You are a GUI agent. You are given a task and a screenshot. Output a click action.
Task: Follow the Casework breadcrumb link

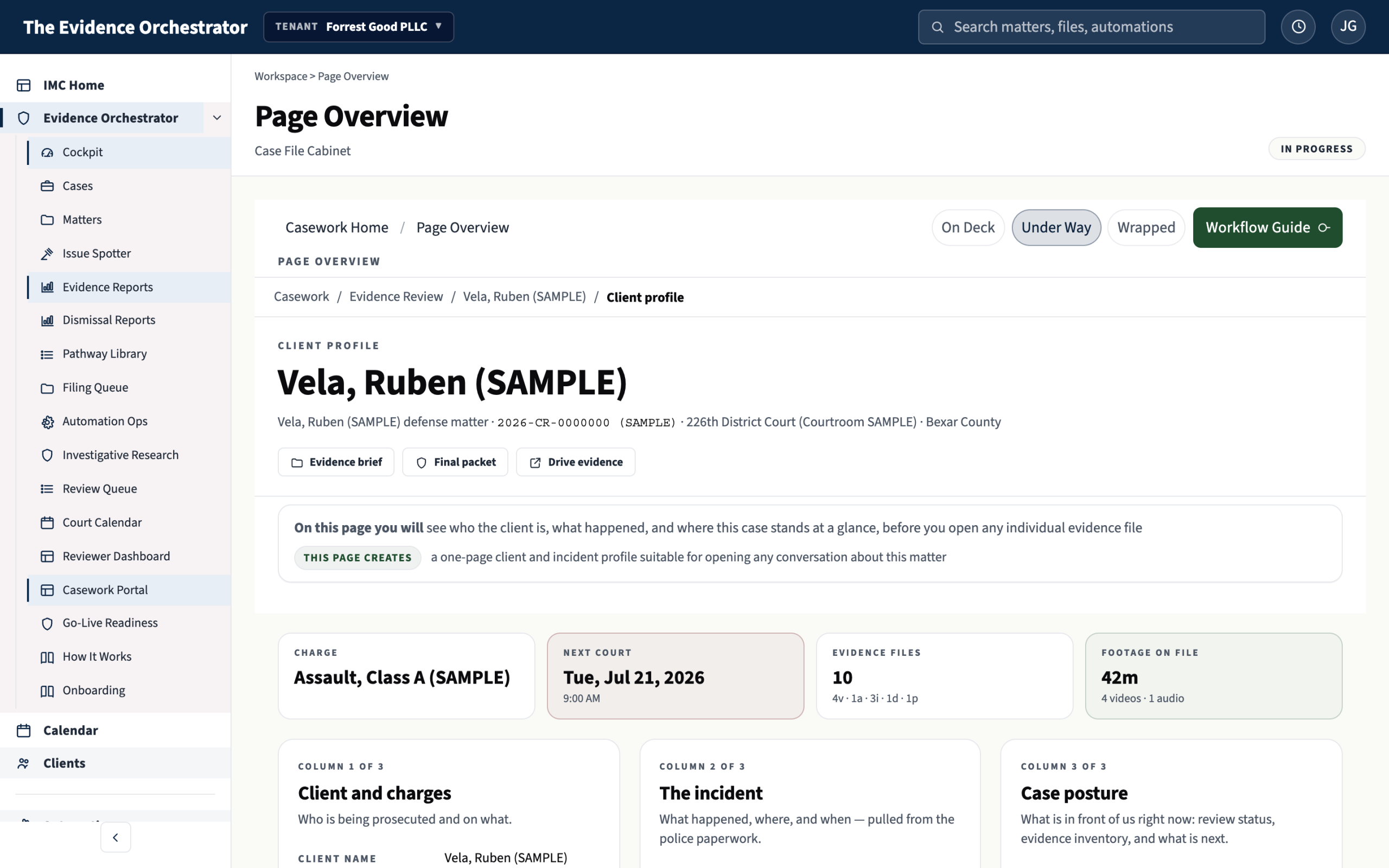(301, 297)
